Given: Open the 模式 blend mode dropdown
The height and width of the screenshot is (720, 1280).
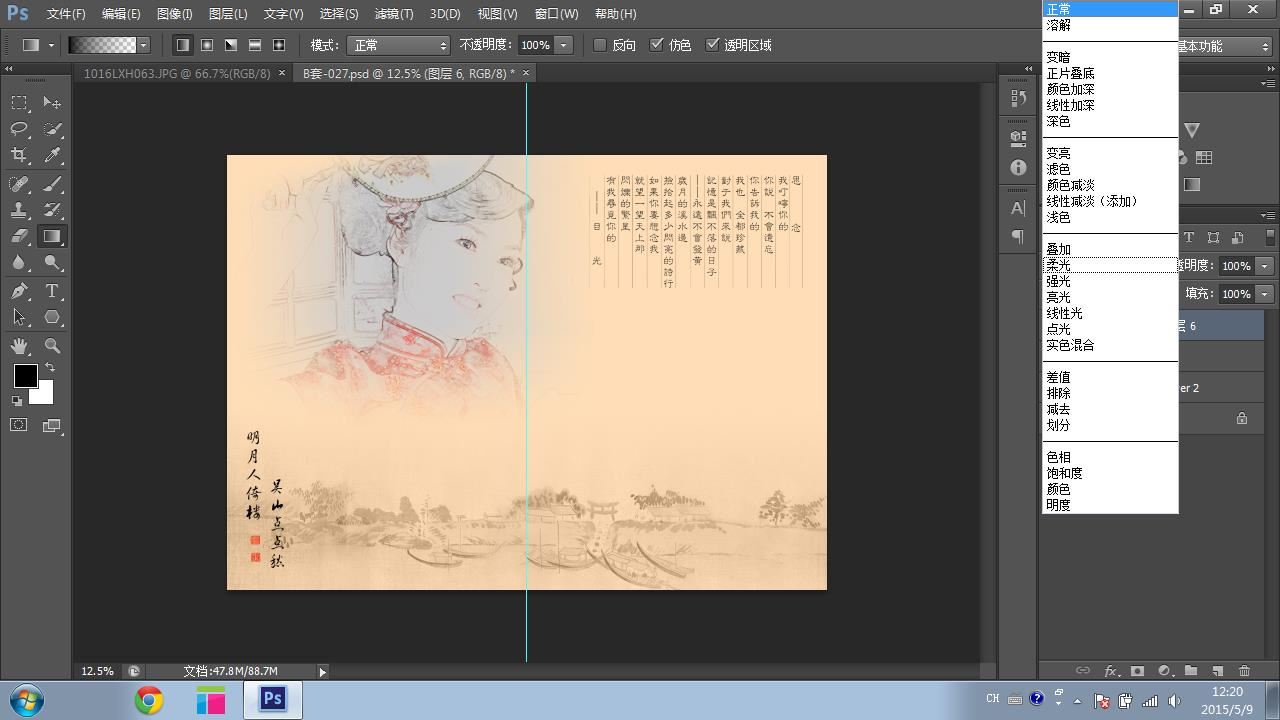Looking at the screenshot, I should (398, 45).
